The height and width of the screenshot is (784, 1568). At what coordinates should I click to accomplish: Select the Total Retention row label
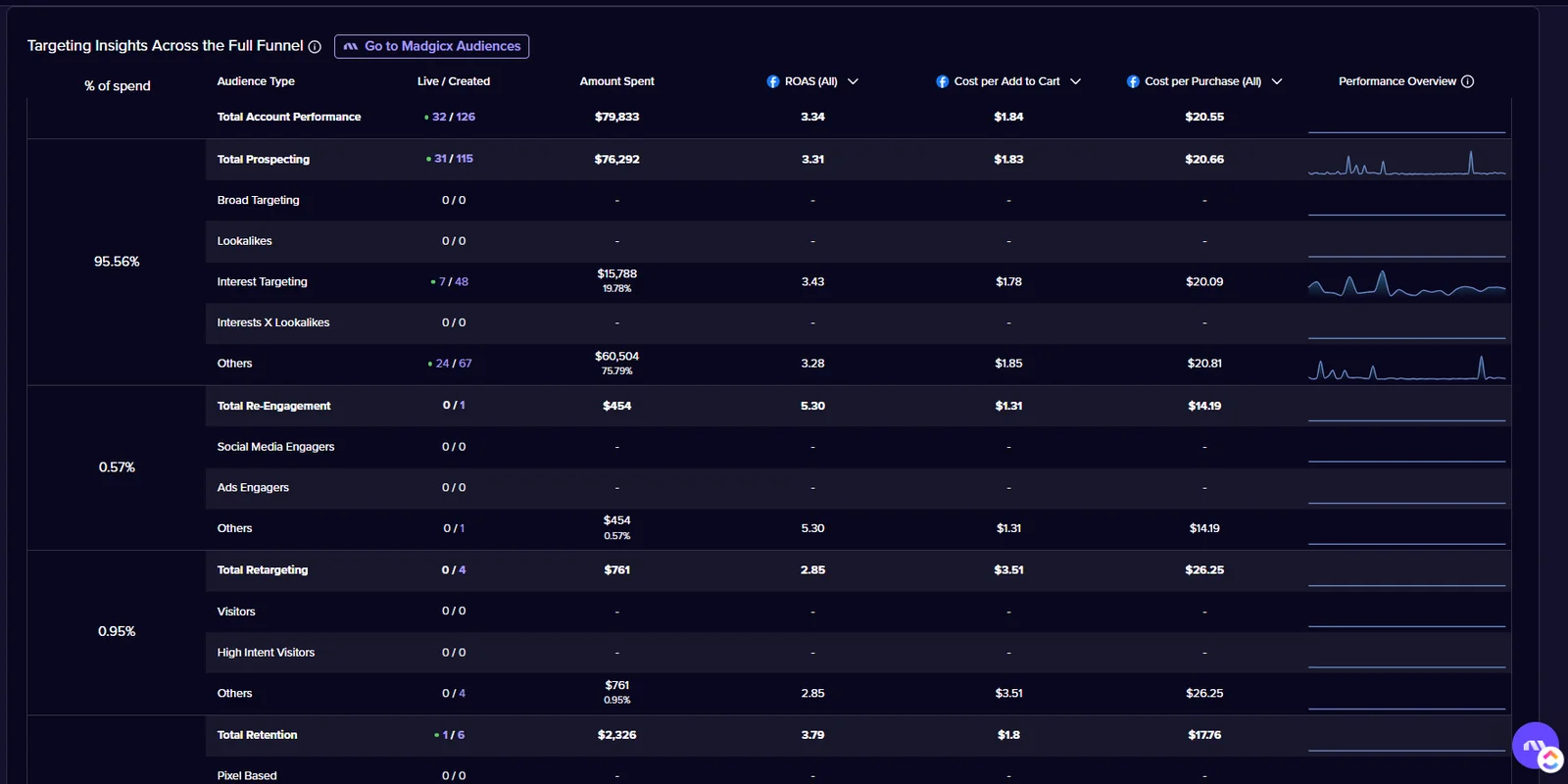click(257, 735)
